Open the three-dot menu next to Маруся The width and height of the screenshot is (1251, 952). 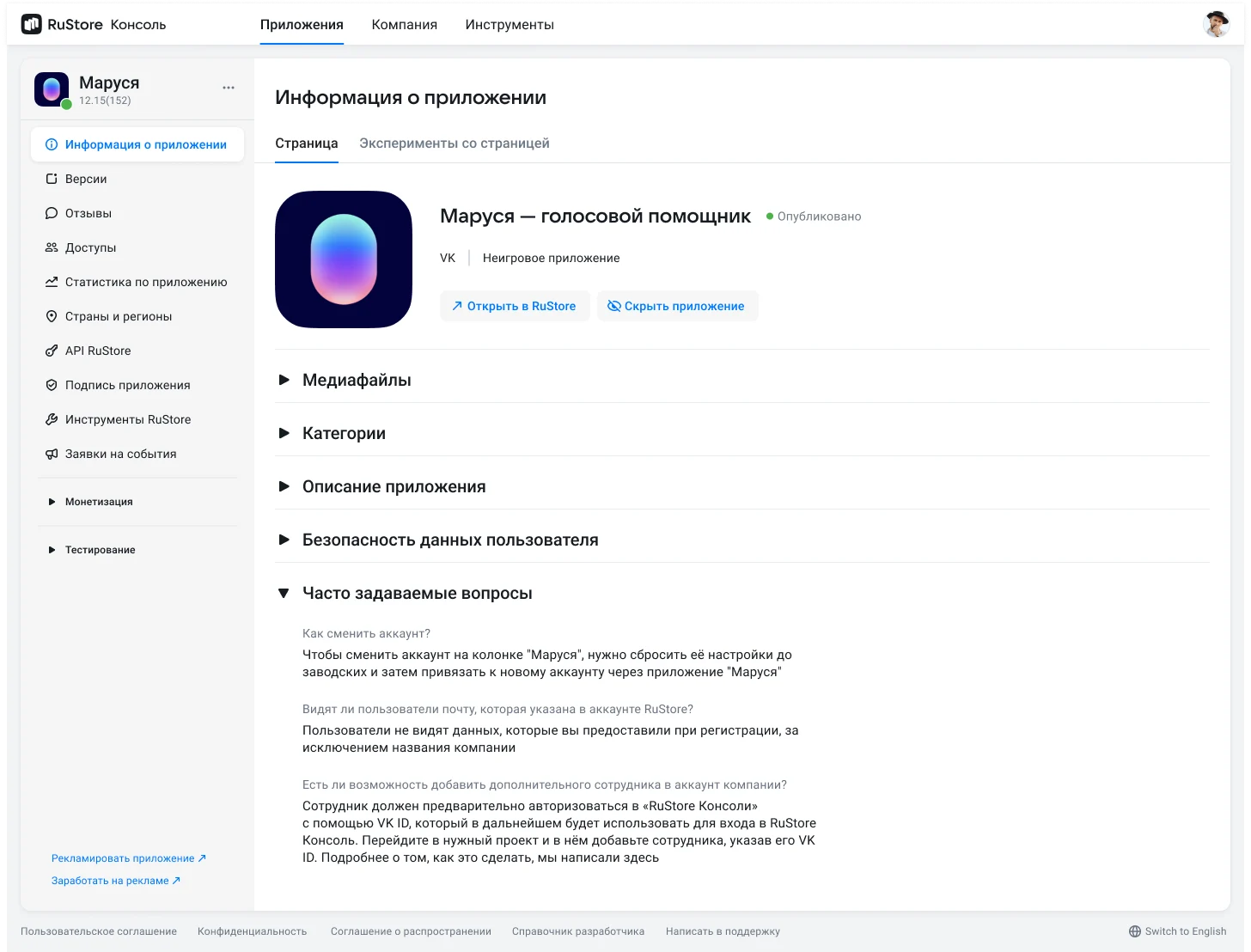tap(229, 88)
